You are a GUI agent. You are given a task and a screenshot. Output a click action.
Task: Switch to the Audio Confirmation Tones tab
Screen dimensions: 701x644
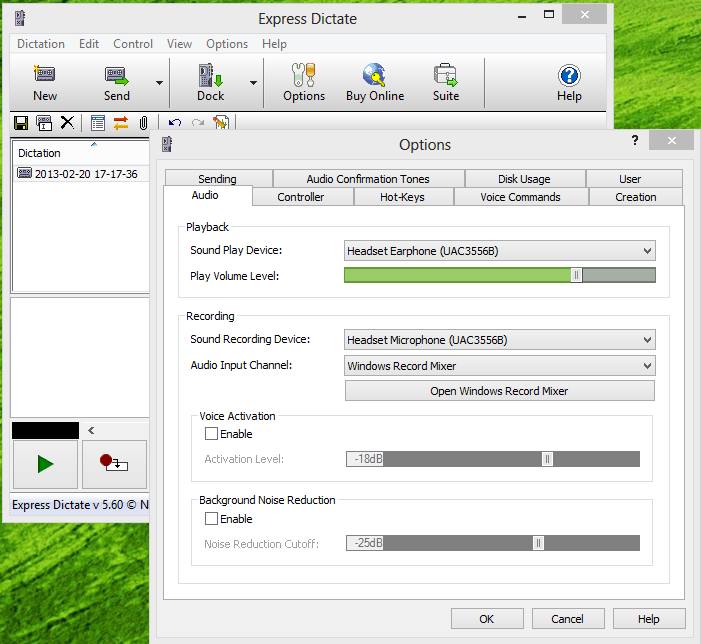pos(368,179)
